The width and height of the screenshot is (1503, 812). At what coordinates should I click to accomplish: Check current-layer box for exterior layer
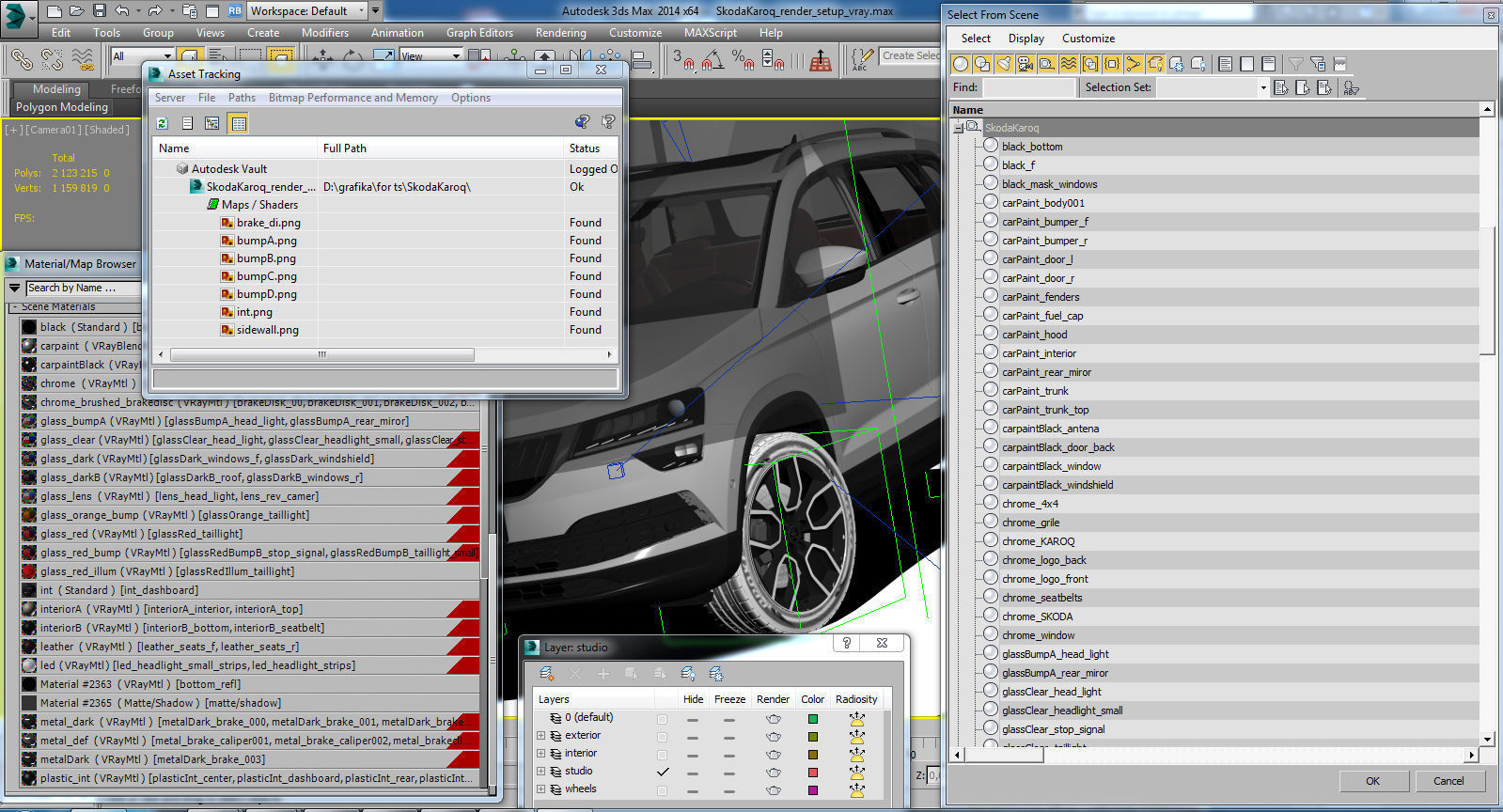(x=663, y=736)
